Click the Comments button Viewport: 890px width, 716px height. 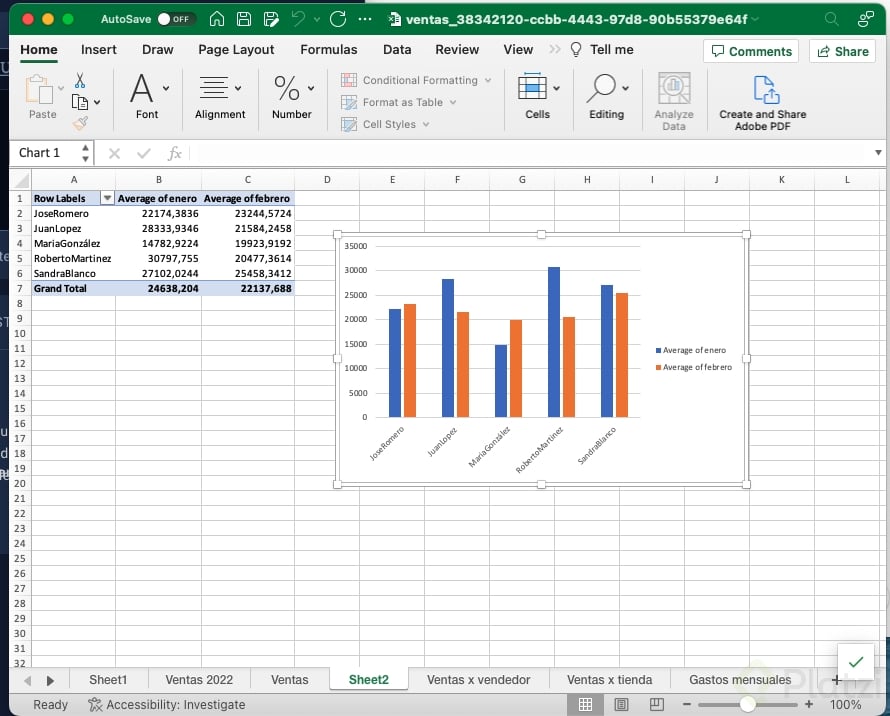point(750,52)
